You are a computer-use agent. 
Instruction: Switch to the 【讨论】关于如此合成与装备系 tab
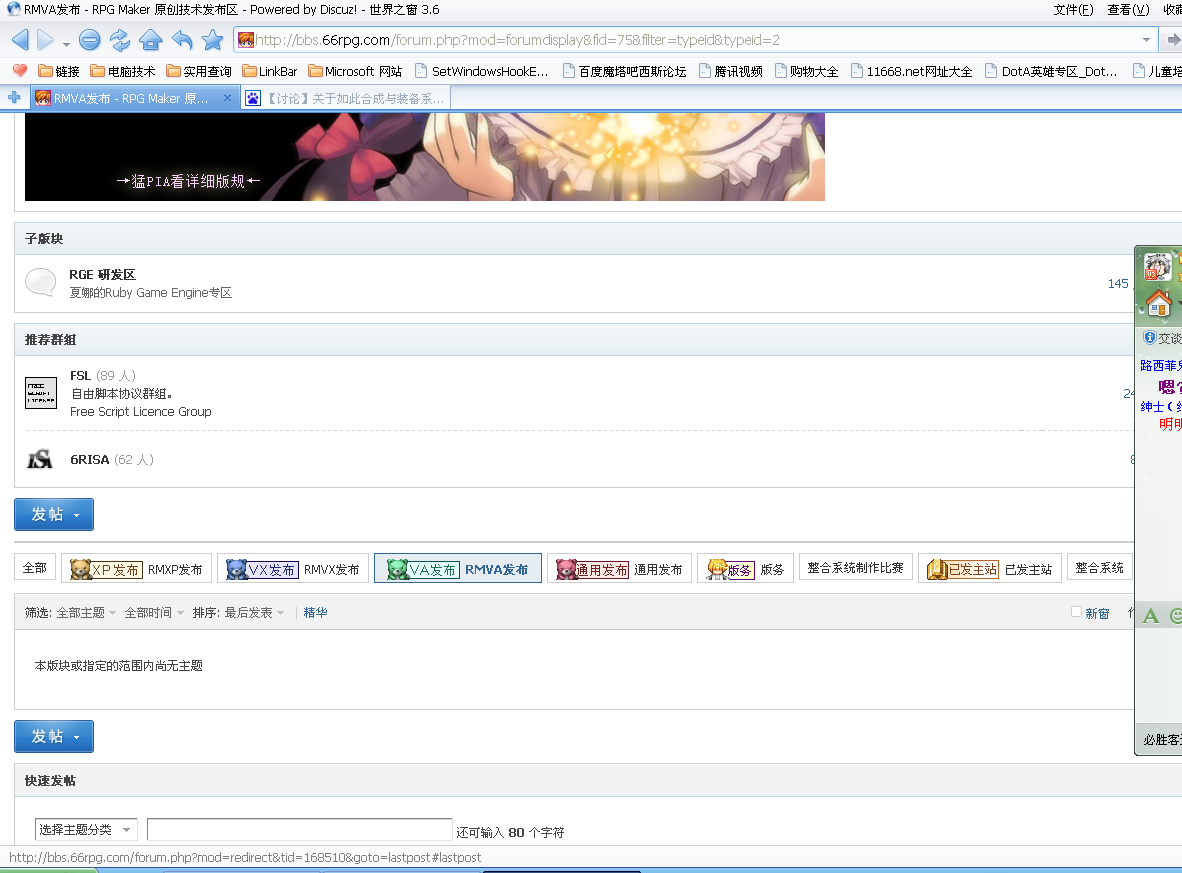click(347, 99)
